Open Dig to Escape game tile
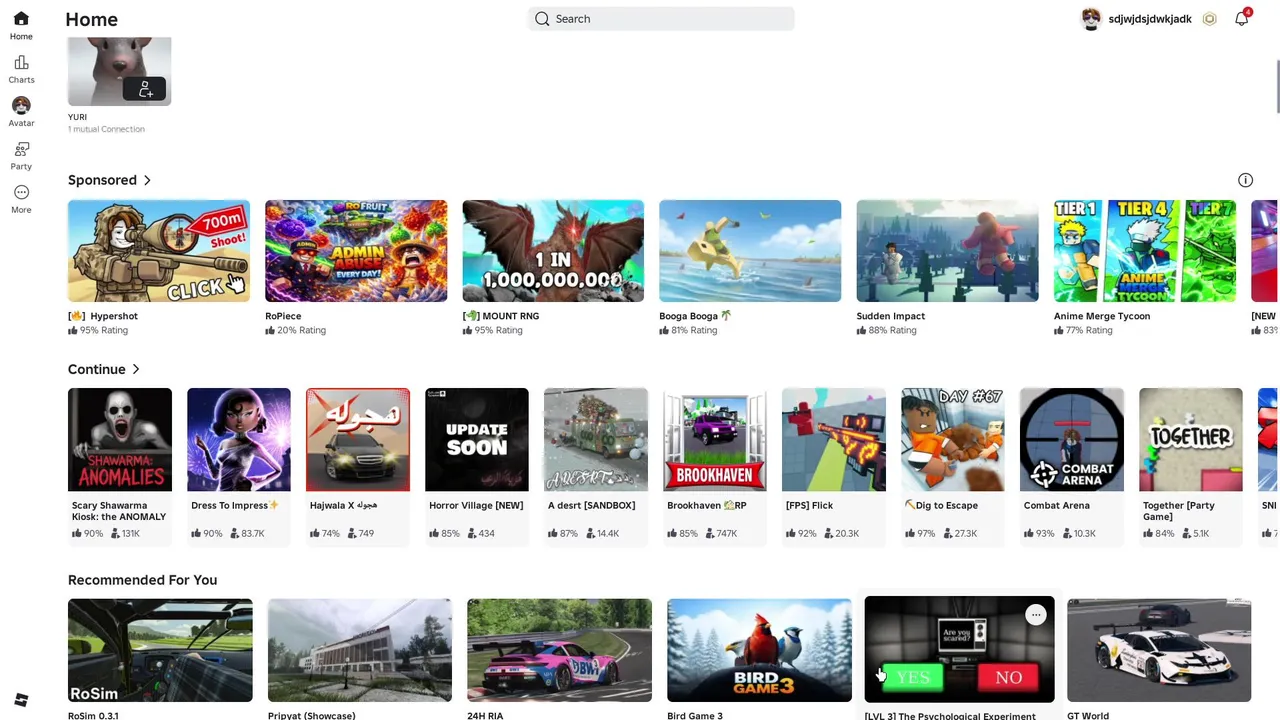Image resolution: width=1280 pixels, height=720 pixels. pos(953,466)
